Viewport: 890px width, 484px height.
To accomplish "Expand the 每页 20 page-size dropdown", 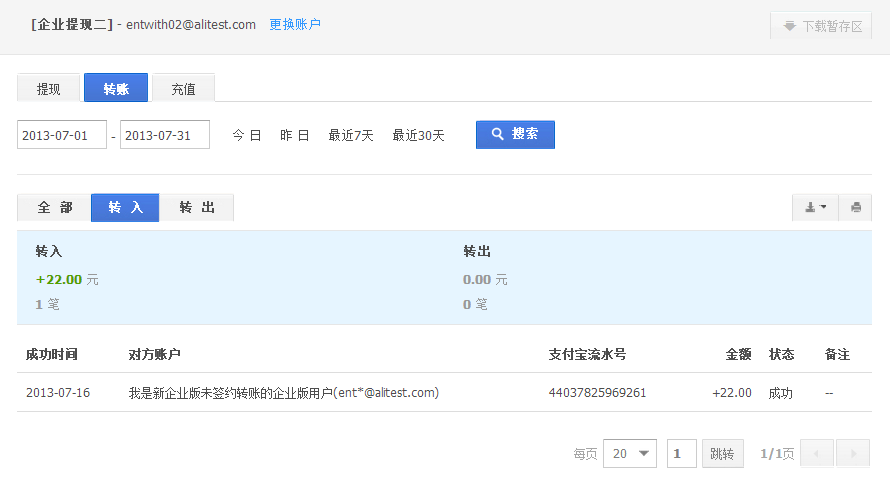I will coord(630,453).
